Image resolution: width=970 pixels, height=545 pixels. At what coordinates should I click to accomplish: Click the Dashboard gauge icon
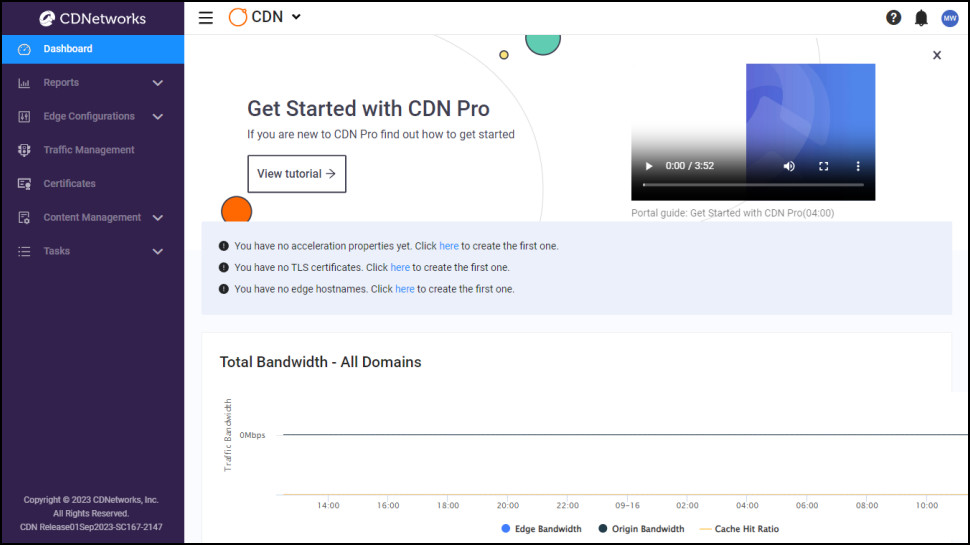tap(24, 49)
